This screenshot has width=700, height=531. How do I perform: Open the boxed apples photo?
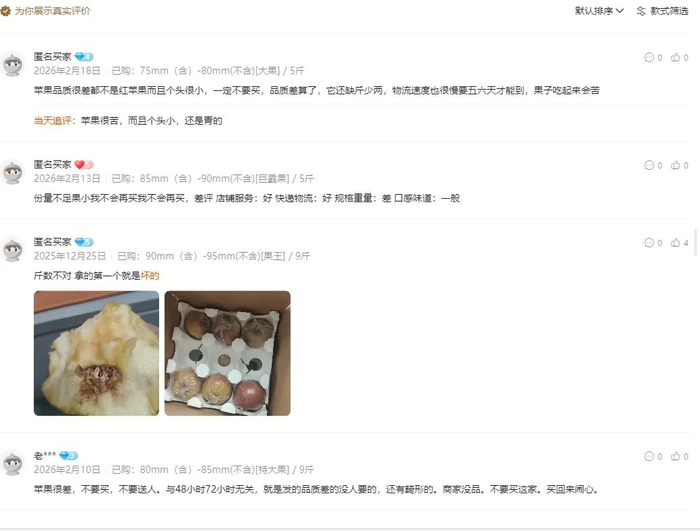(227, 353)
